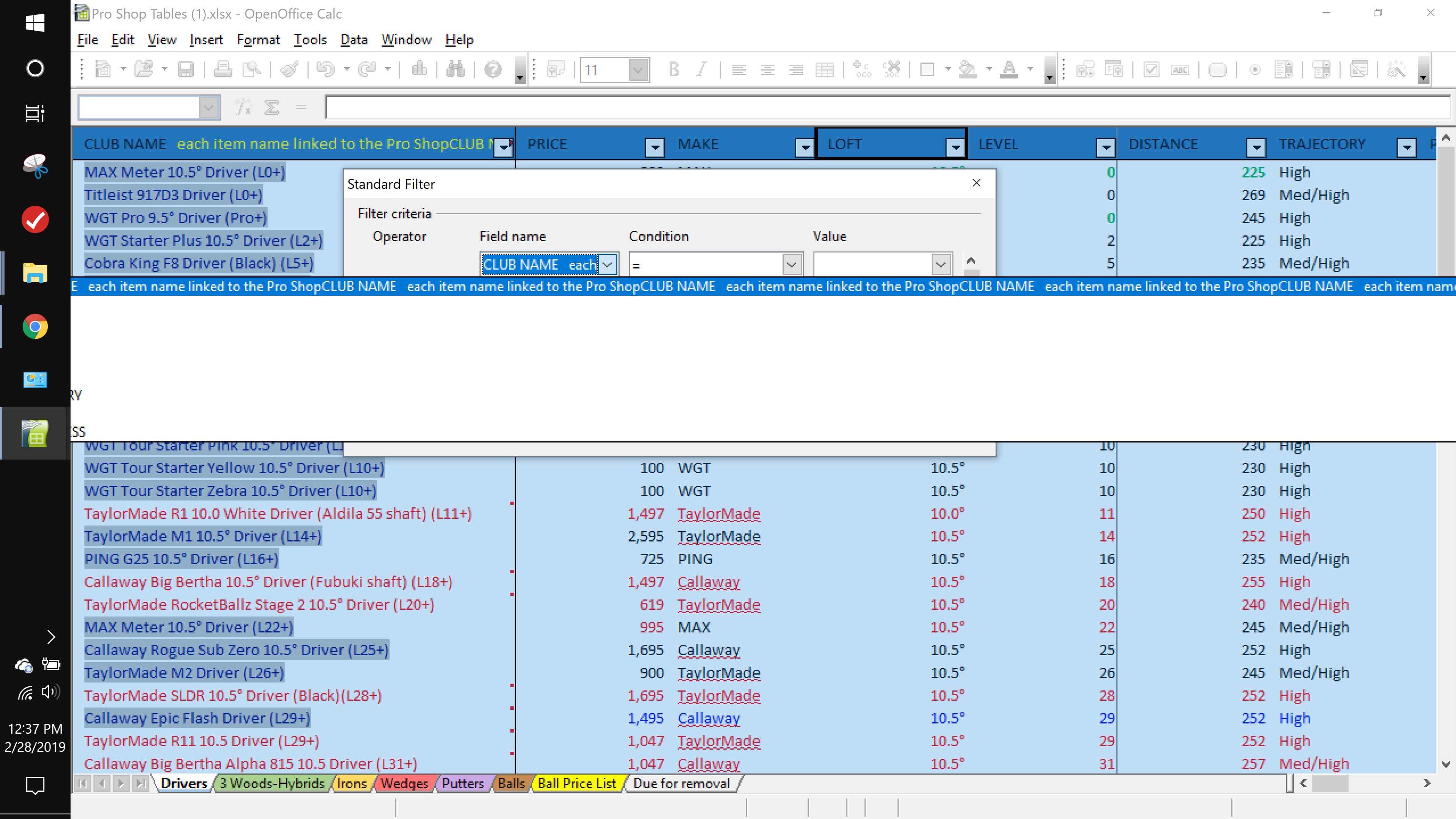Image resolution: width=1456 pixels, height=819 pixels.
Task: Open LOFT column filter dropdown
Action: tap(955, 147)
